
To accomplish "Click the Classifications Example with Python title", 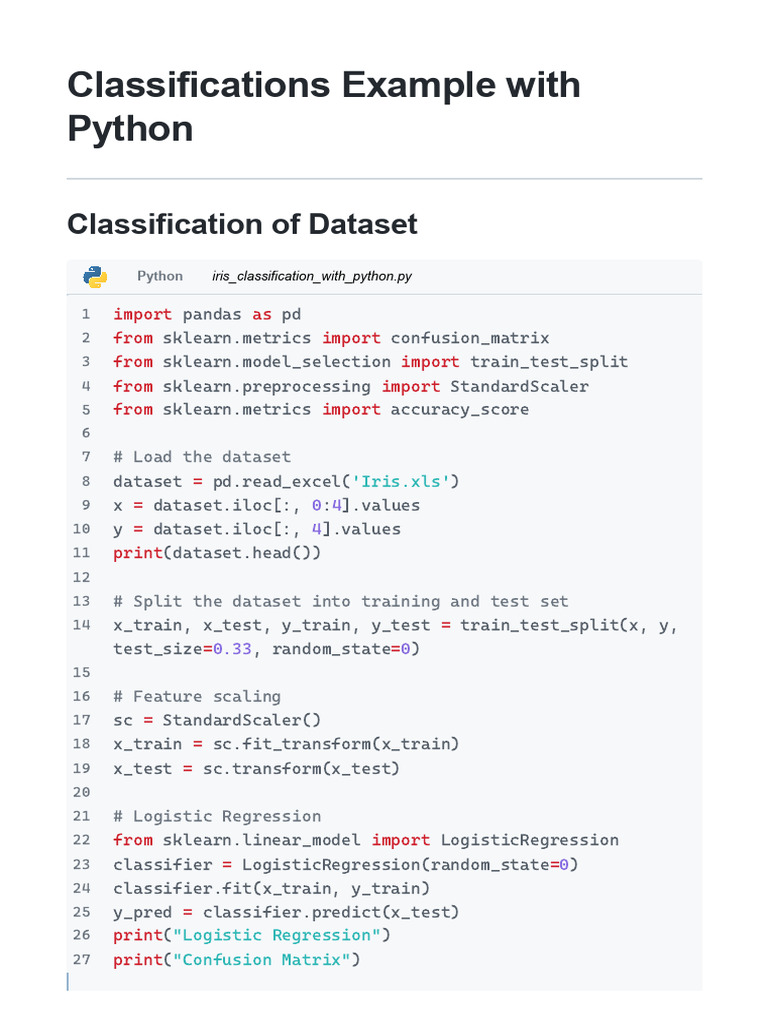I will click(x=324, y=106).
